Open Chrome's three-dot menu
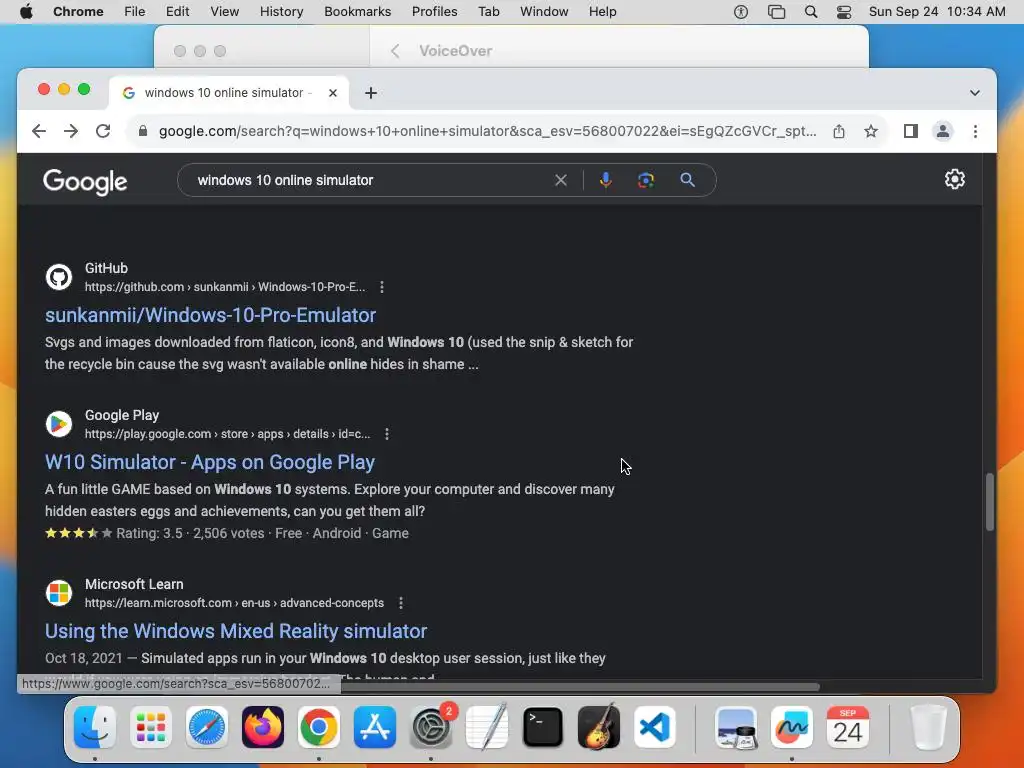Screen dimensions: 1024x768 [975, 131]
